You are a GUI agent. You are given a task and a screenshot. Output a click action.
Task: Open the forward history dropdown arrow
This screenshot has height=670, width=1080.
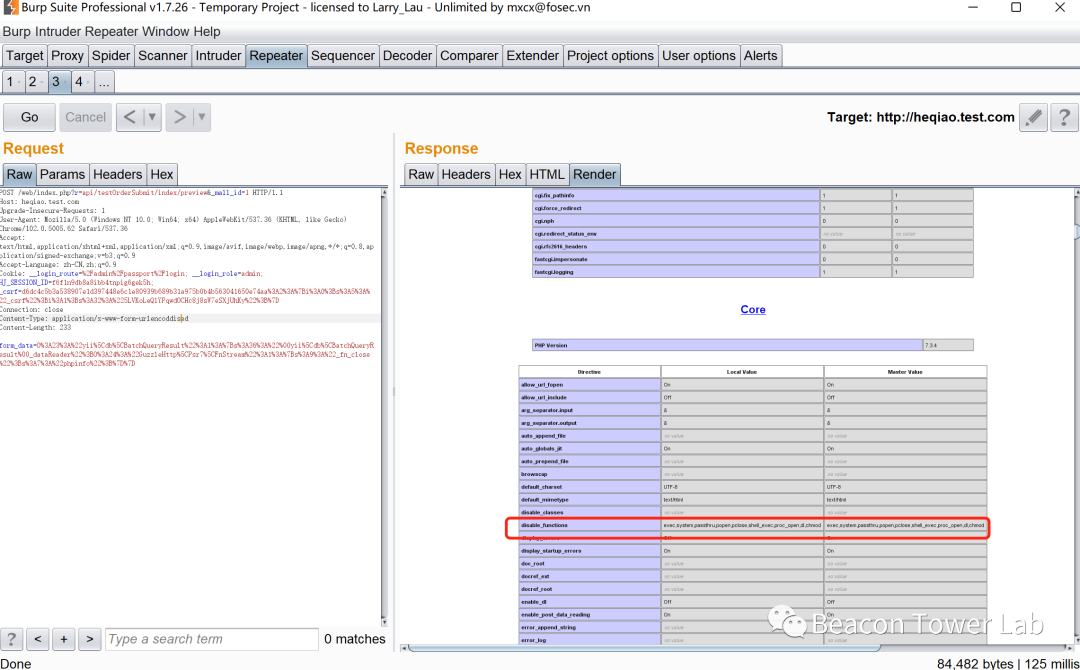point(202,117)
